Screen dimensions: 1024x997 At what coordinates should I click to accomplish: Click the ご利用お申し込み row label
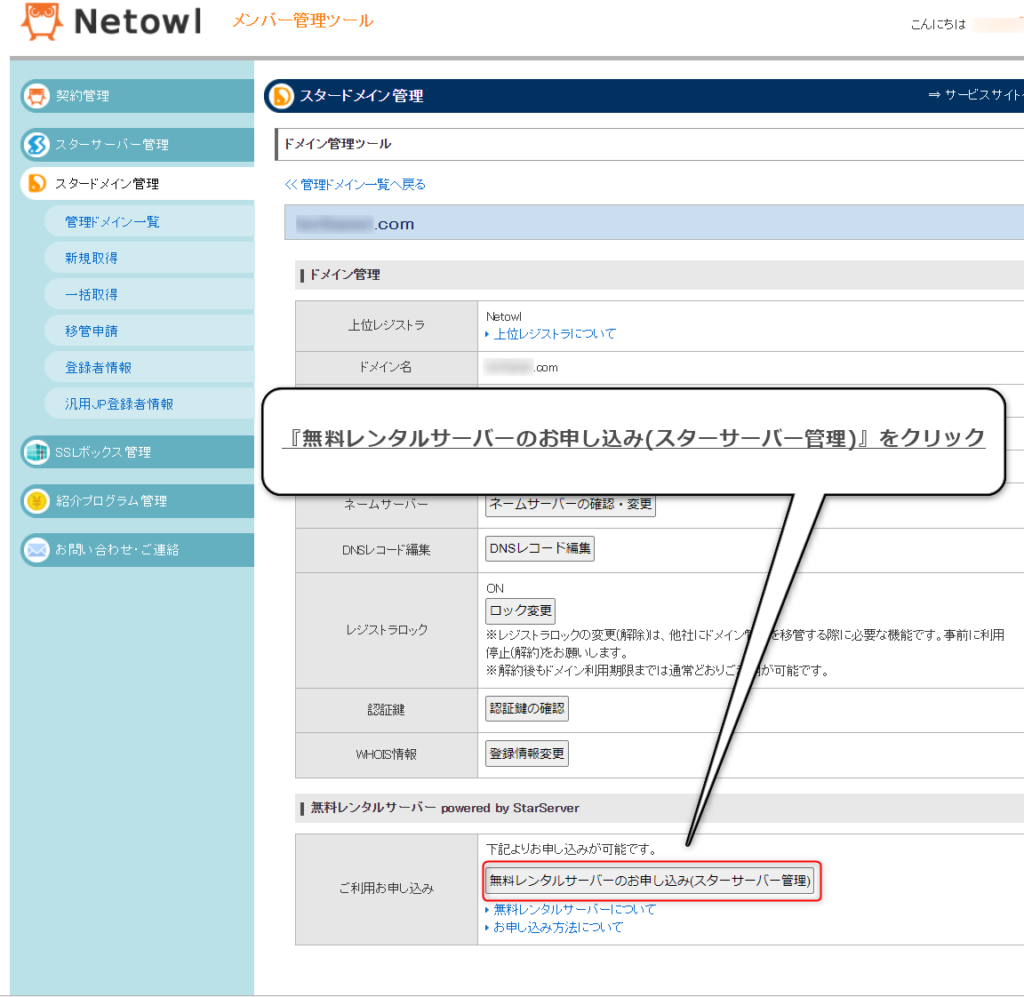click(387, 888)
